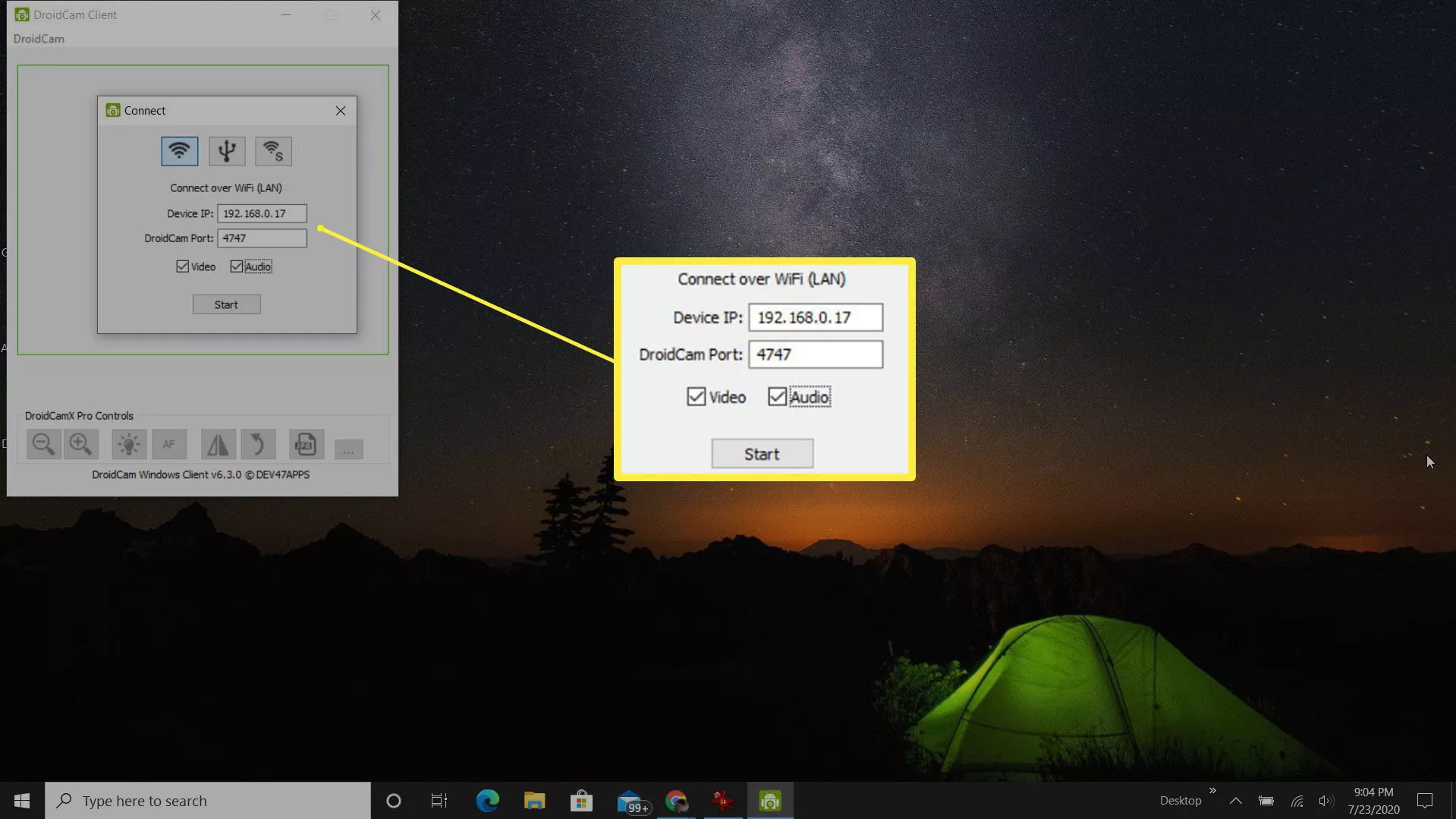This screenshot has width=1456, height=819.
Task: Open Microsoft Store from taskbar
Action: pyautogui.click(x=581, y=801)
